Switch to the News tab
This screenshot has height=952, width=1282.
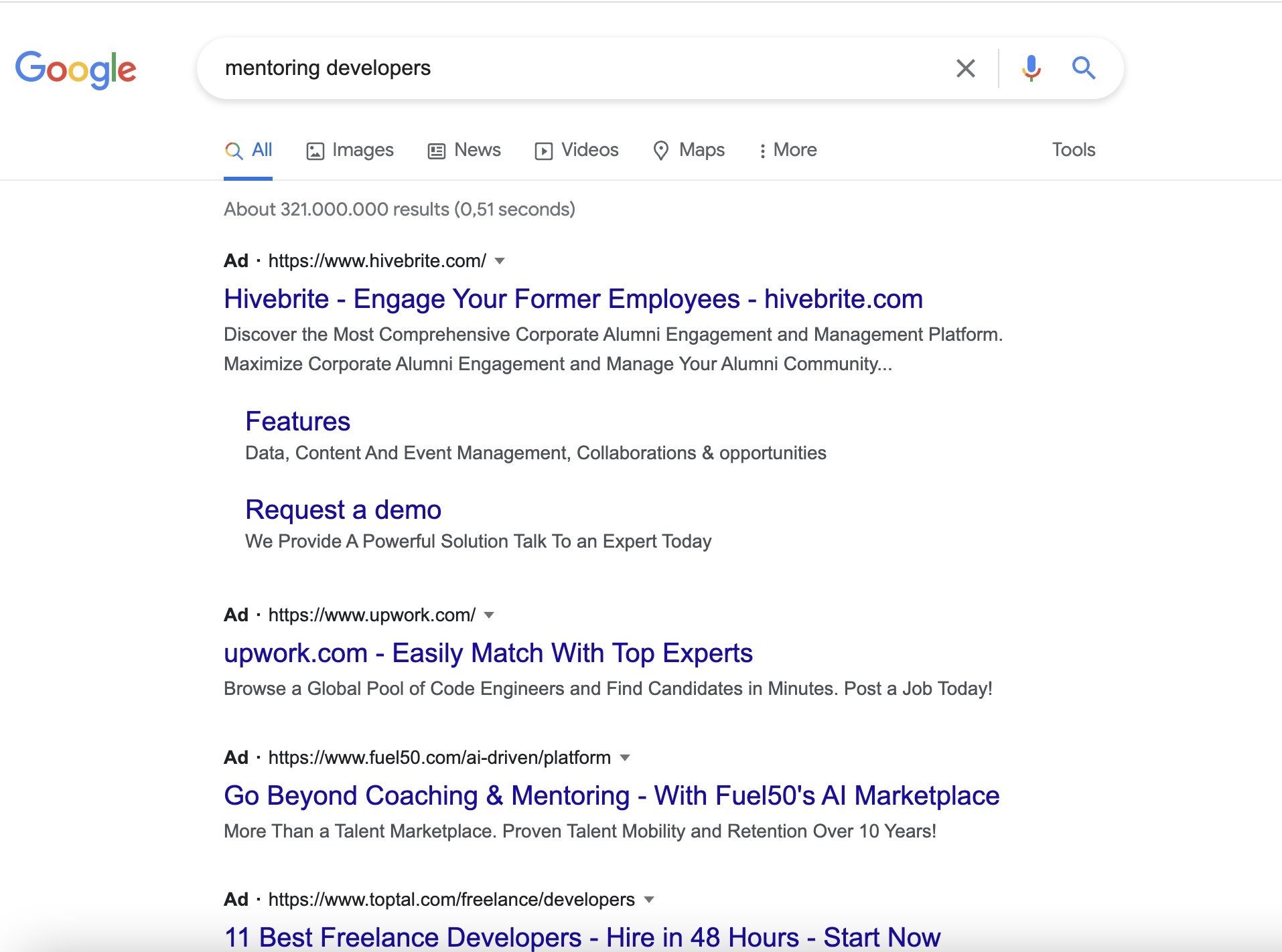(464, 150)
